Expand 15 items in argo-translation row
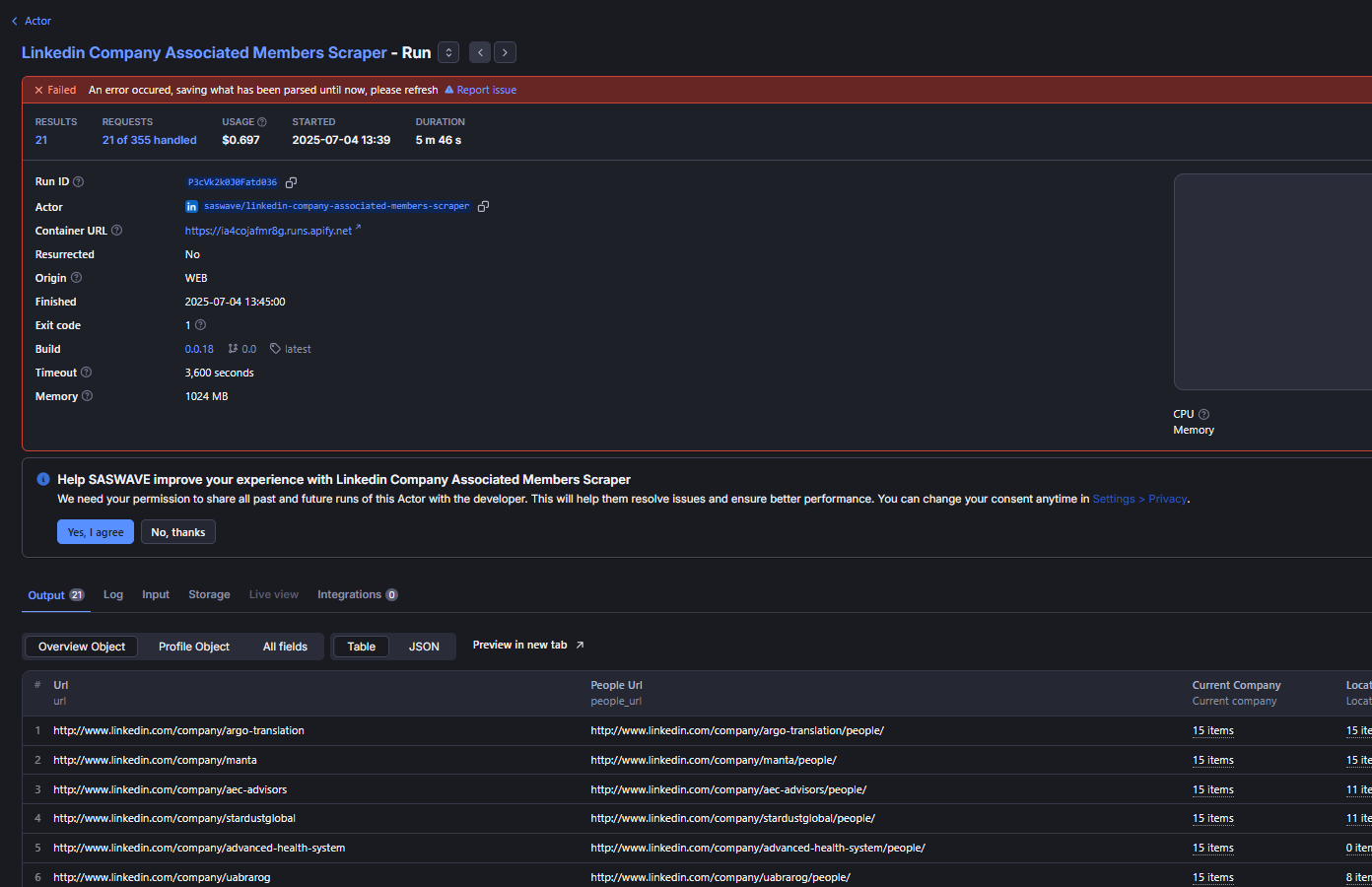The image size is (1372, 887). point(1212,730)
